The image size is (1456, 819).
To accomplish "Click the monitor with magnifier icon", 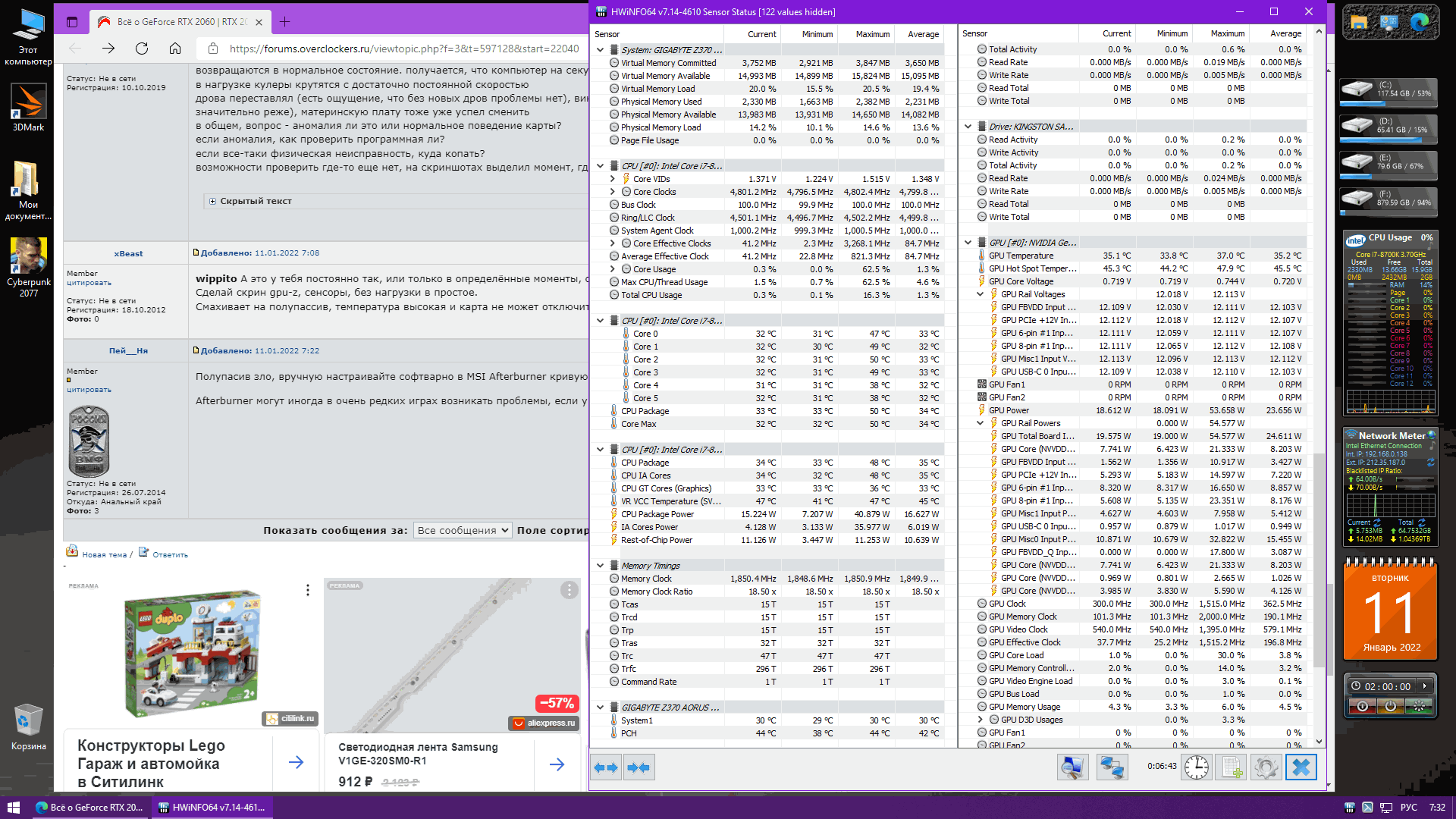I will [x=1072, y=767].
